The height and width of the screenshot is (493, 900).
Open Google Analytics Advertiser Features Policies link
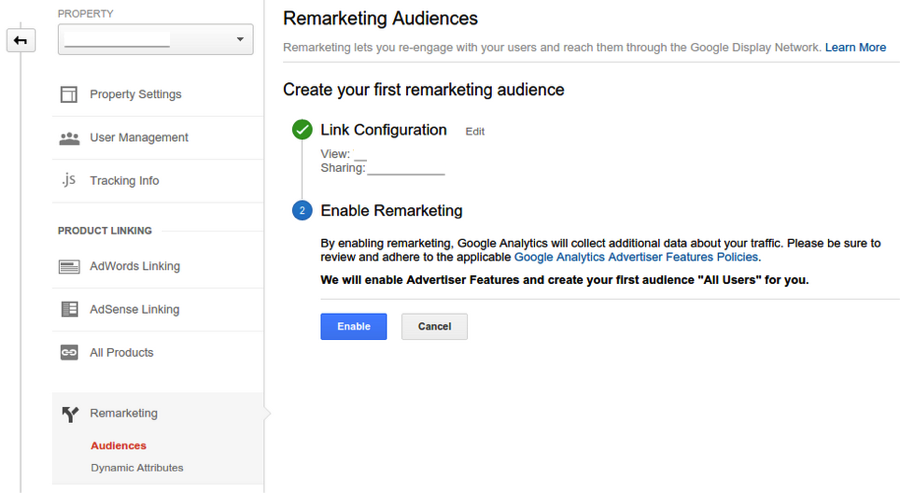point(636,257)
